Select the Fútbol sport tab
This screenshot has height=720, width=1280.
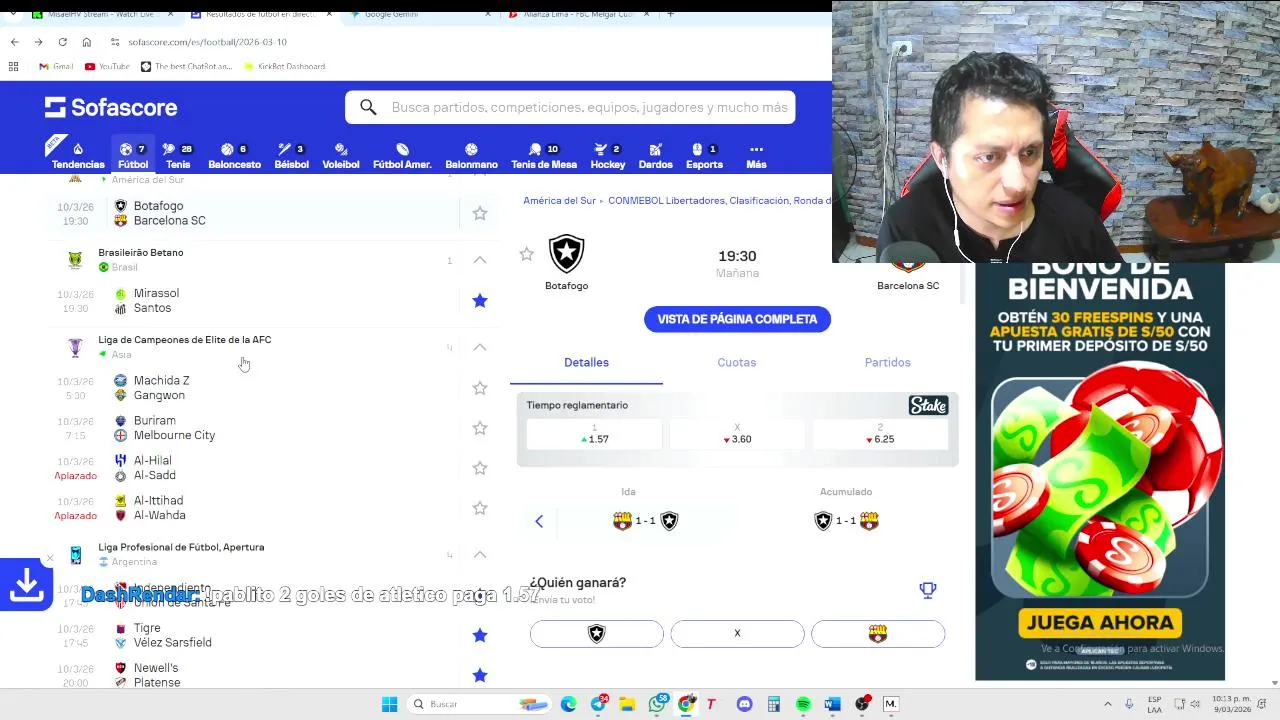pyautogui.click(x=133, y=156)
